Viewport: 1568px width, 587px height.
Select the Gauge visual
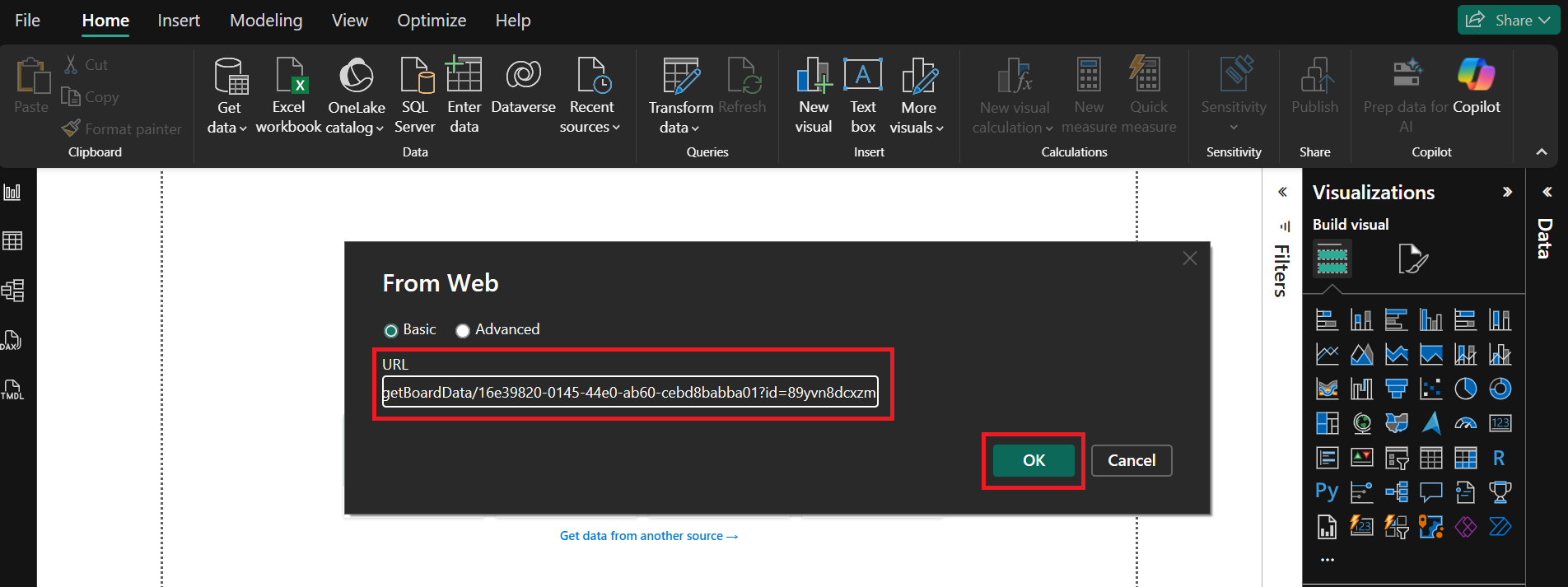tap(1465, 423)
